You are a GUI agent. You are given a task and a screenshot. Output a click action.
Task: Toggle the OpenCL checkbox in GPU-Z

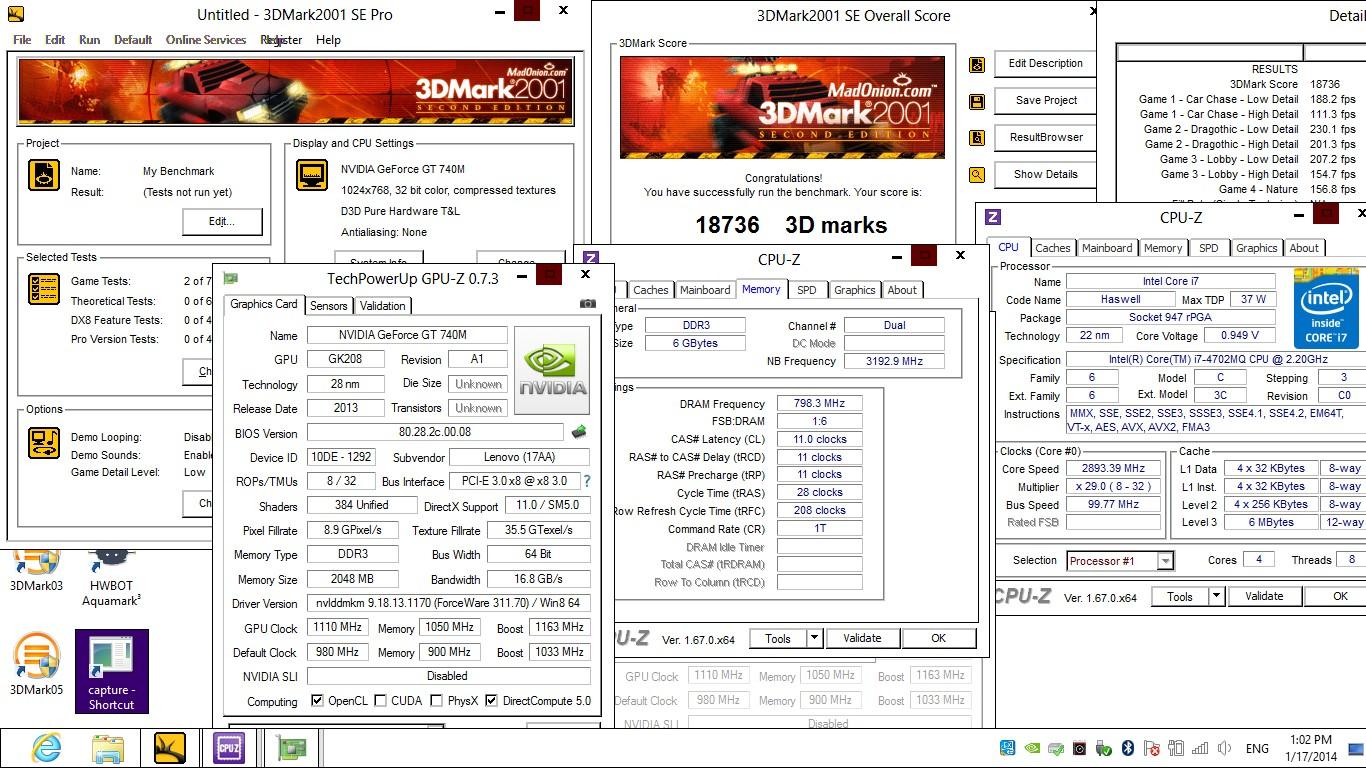[317, 701]
